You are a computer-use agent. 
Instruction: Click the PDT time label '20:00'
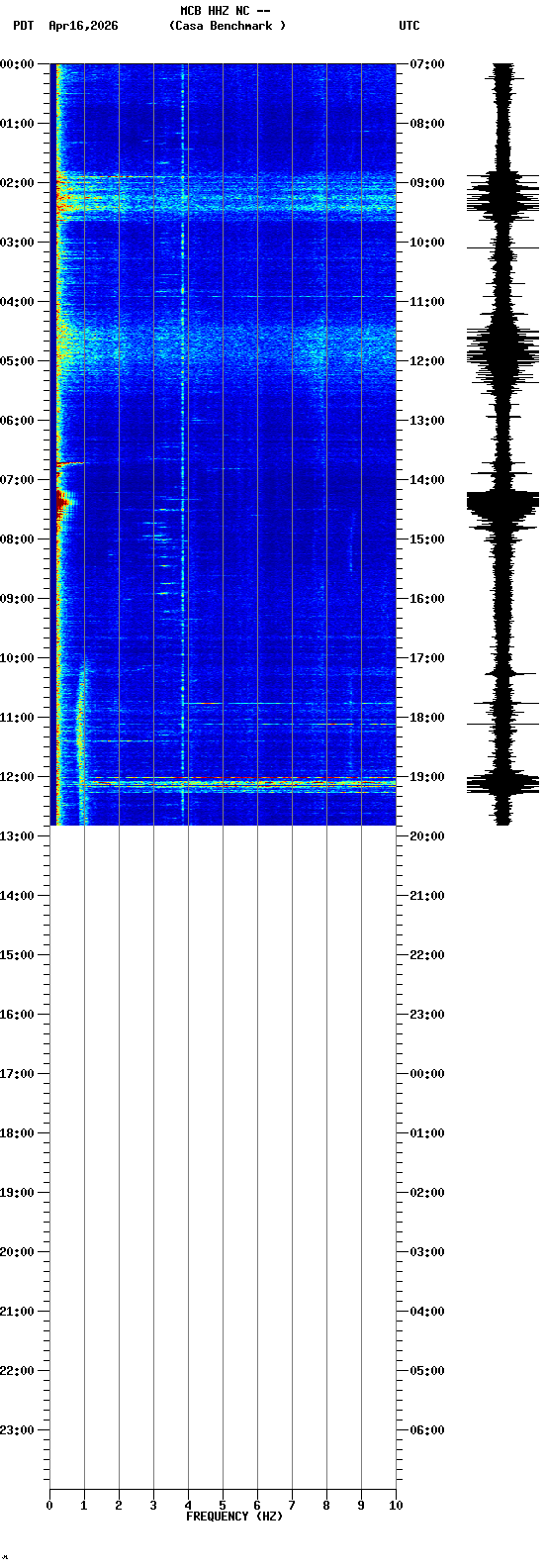tap(17, 1252)
